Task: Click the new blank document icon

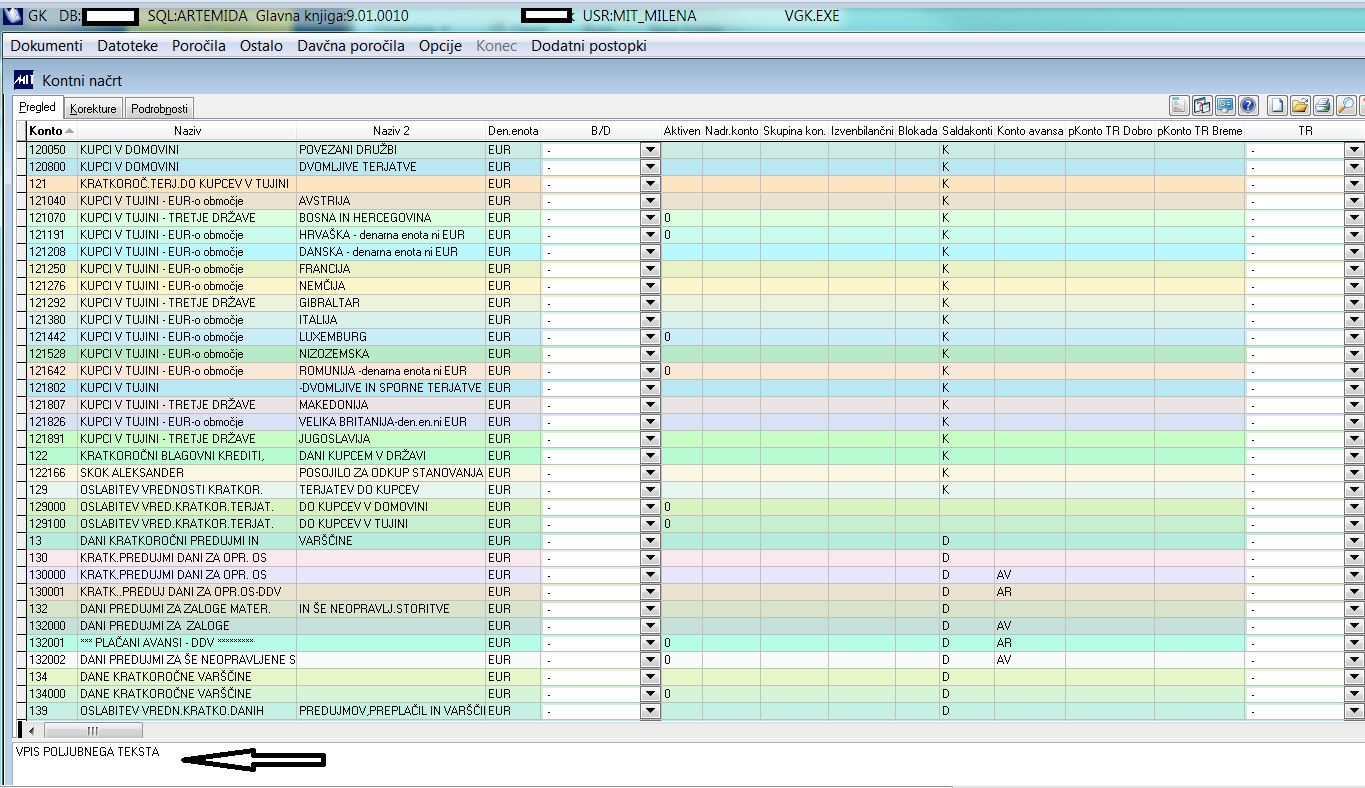Action: coord(1277,106)
